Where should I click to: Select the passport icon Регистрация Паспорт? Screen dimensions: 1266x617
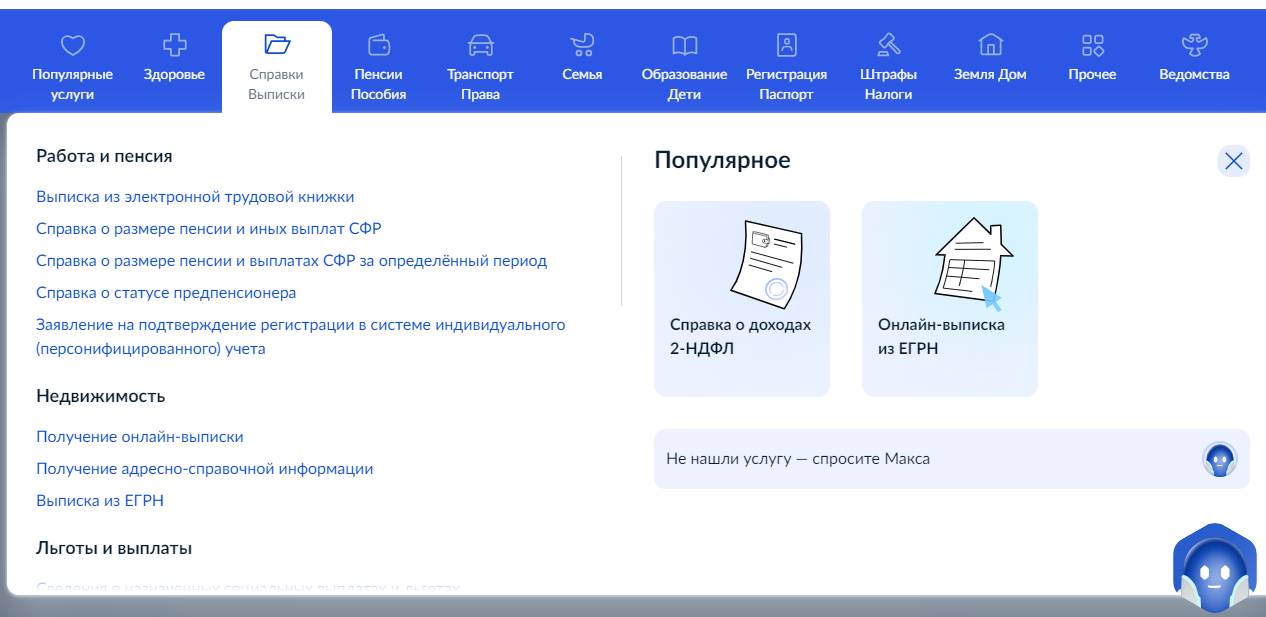pyautogui.click(x=787, y=45)
